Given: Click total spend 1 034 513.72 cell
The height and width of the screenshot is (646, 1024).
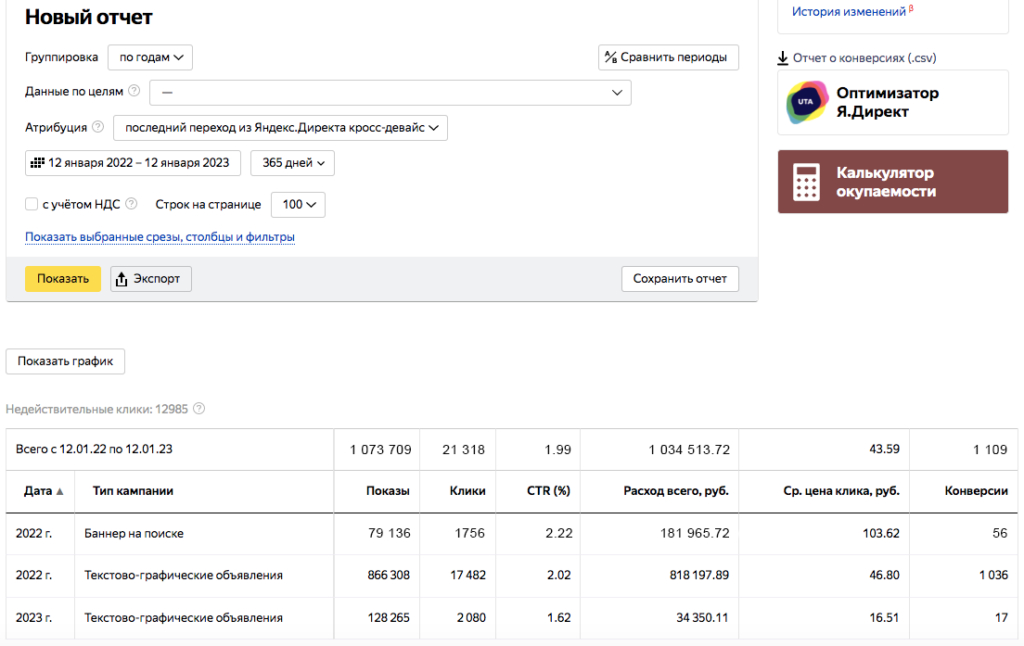Looking at the screenshot, I should (x=689, y=449).
